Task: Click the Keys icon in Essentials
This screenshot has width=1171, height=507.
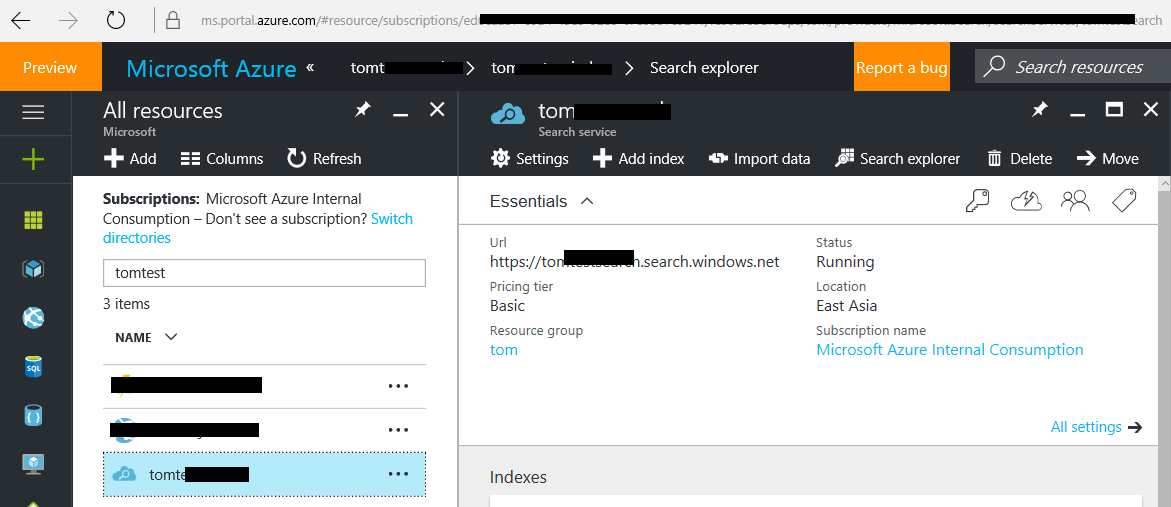Action: 977,201
